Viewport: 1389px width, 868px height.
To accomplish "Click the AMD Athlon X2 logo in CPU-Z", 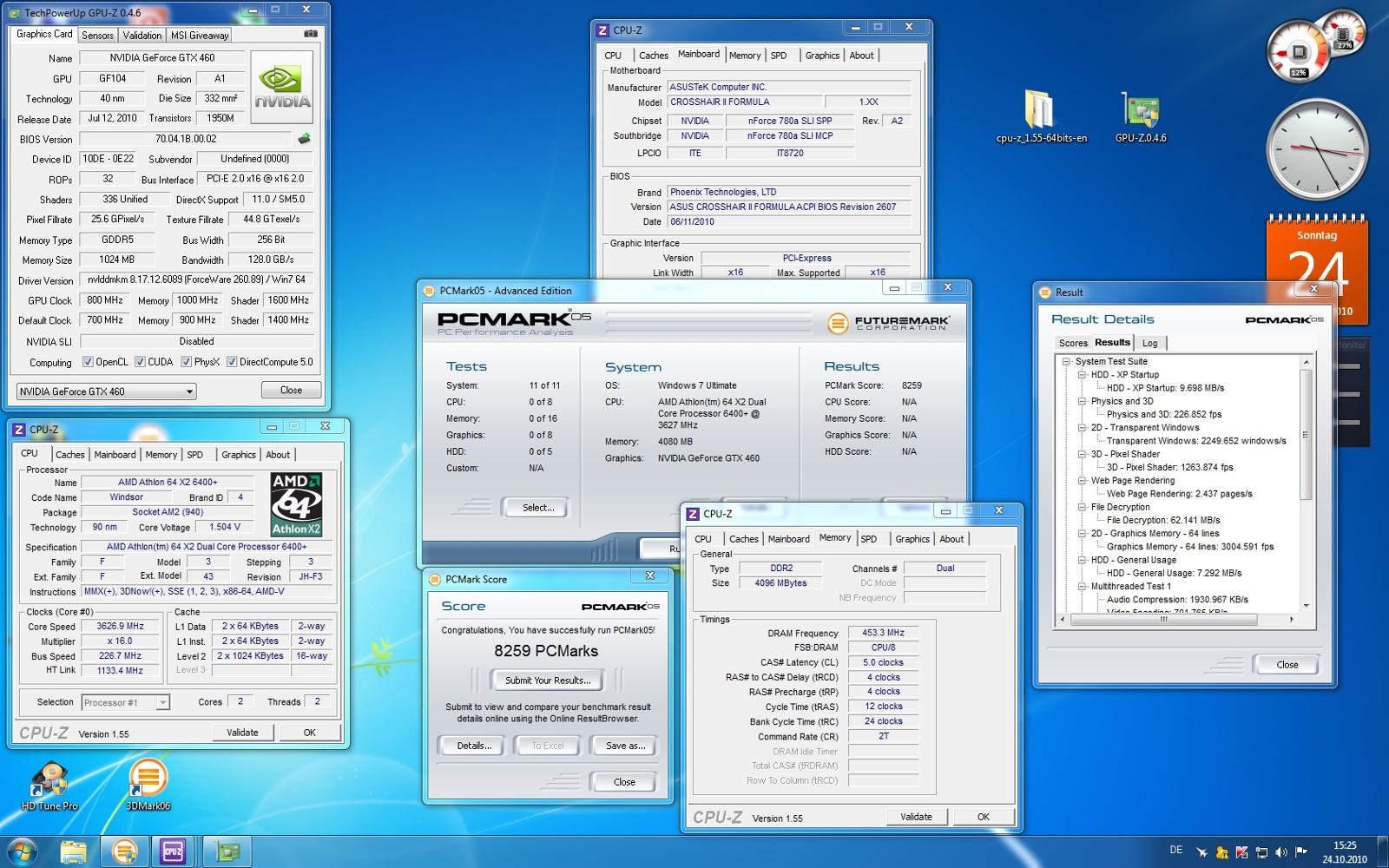I will [296, 504].
